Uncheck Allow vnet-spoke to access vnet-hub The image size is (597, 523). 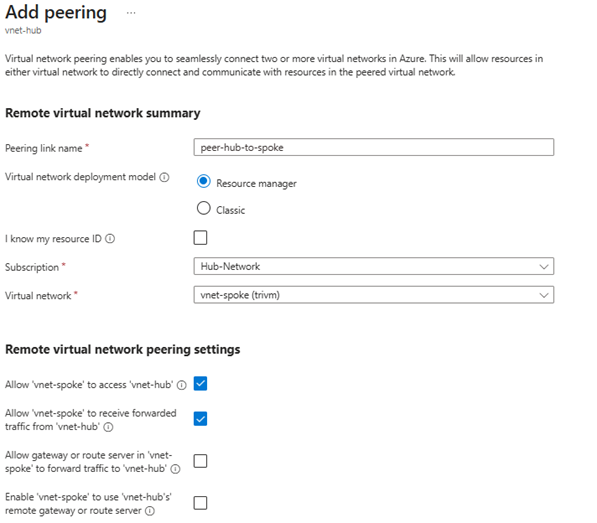200,383
